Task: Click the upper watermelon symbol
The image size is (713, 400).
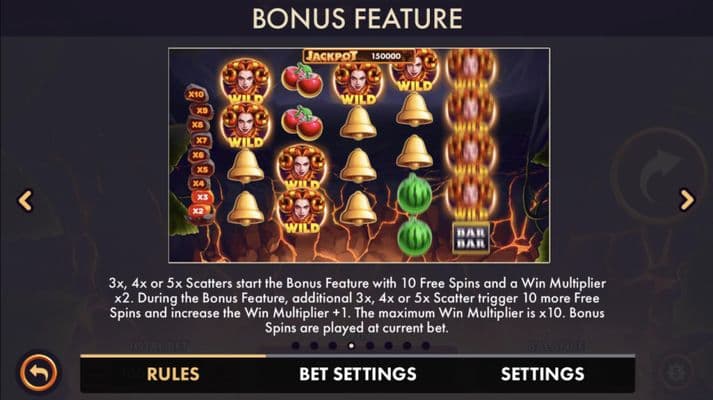Action: click(414, 195)
